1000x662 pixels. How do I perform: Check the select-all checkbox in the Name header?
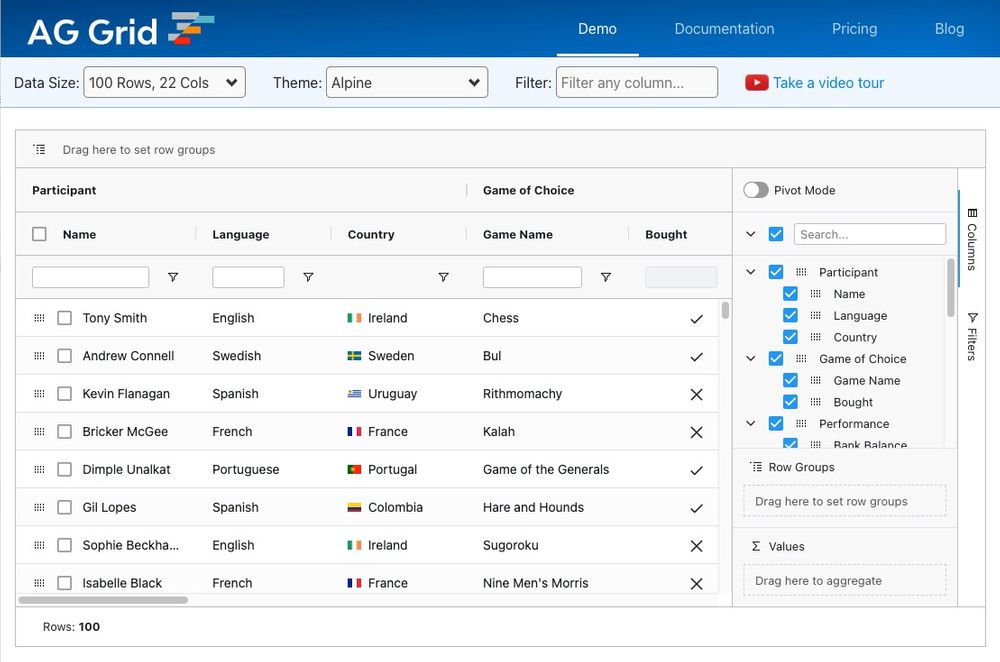tap(37, 234)
